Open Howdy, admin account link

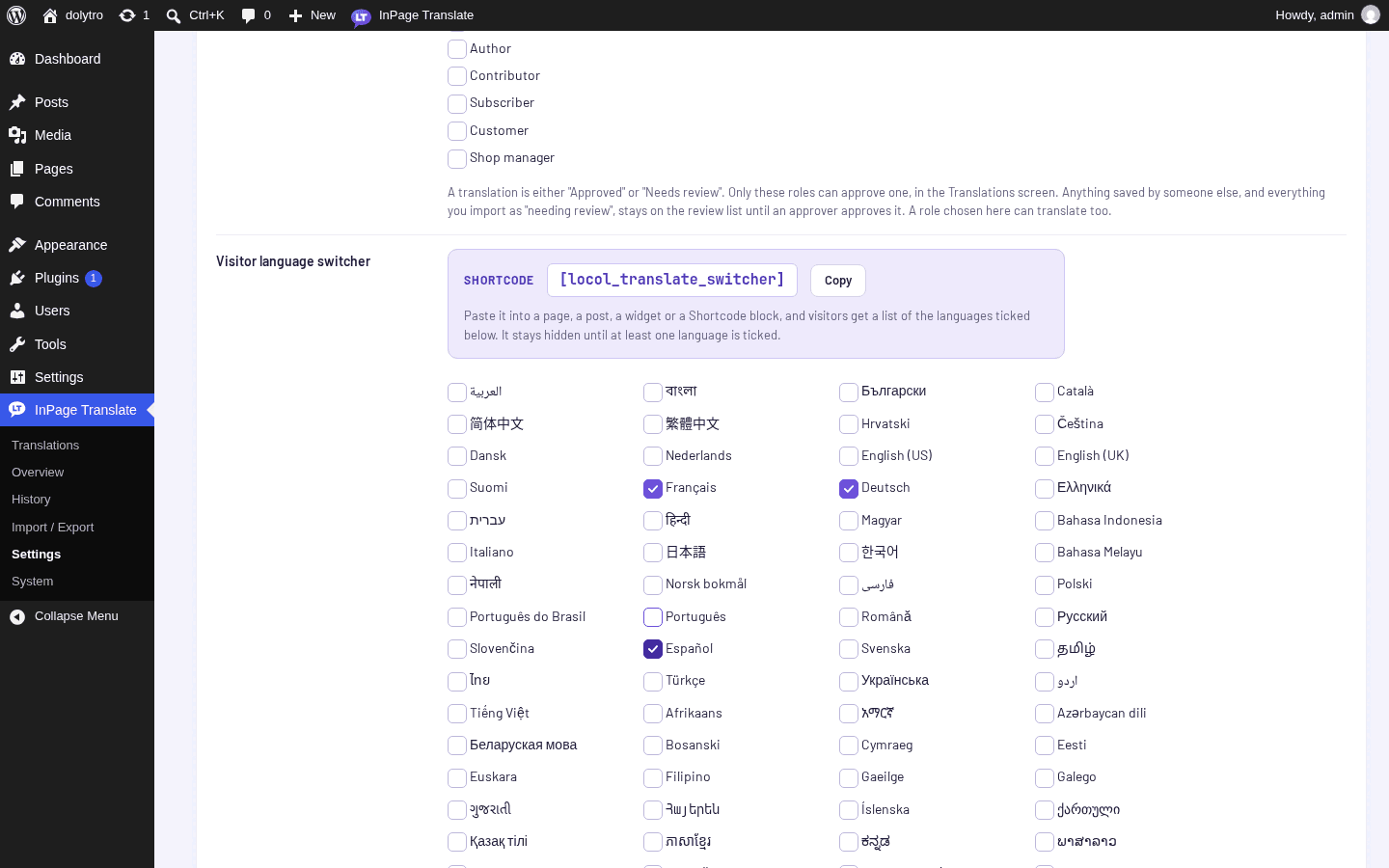[1326, 15]
